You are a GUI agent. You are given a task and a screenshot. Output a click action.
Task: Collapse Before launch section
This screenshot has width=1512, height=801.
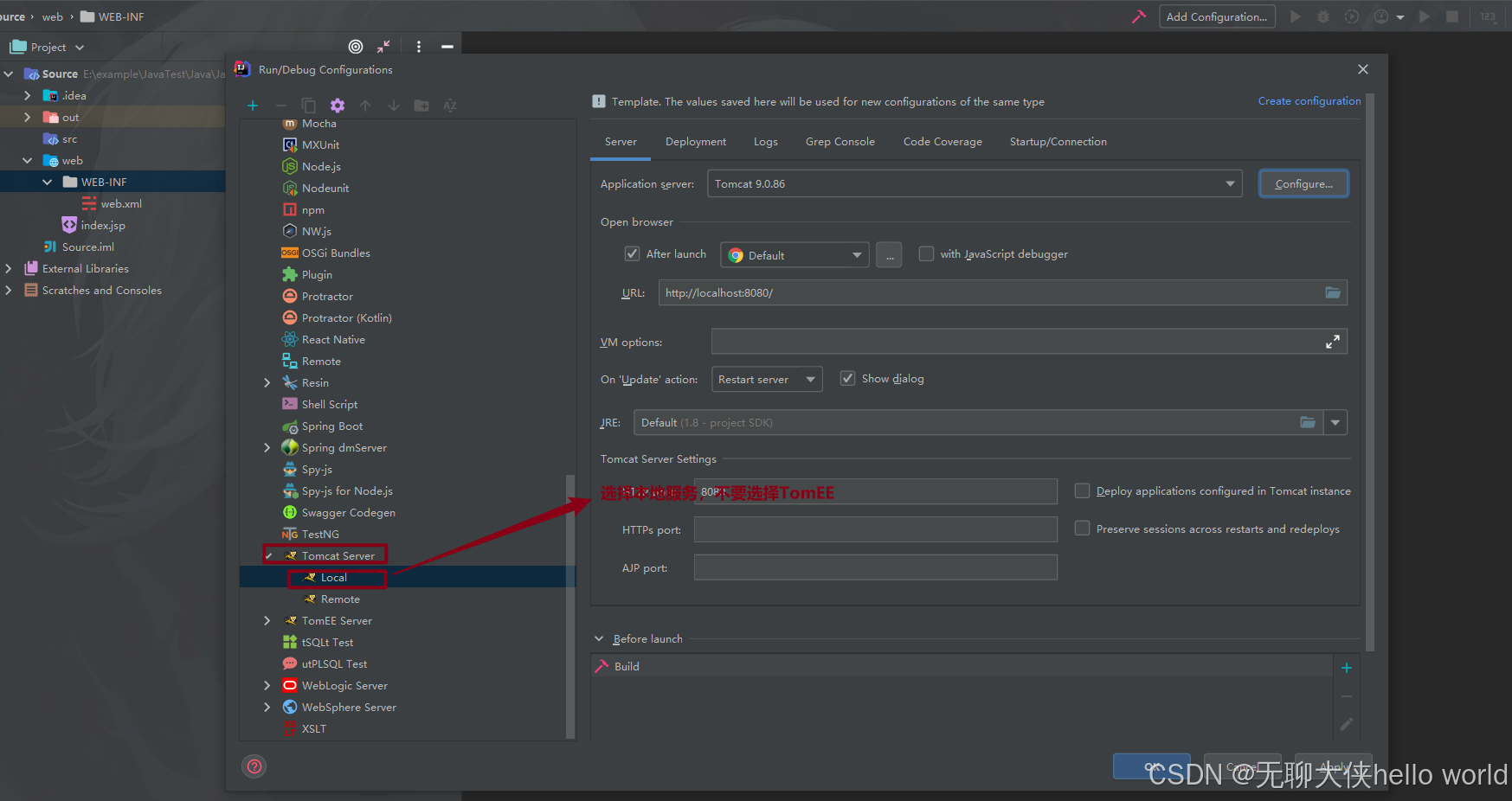click(599, 639)
